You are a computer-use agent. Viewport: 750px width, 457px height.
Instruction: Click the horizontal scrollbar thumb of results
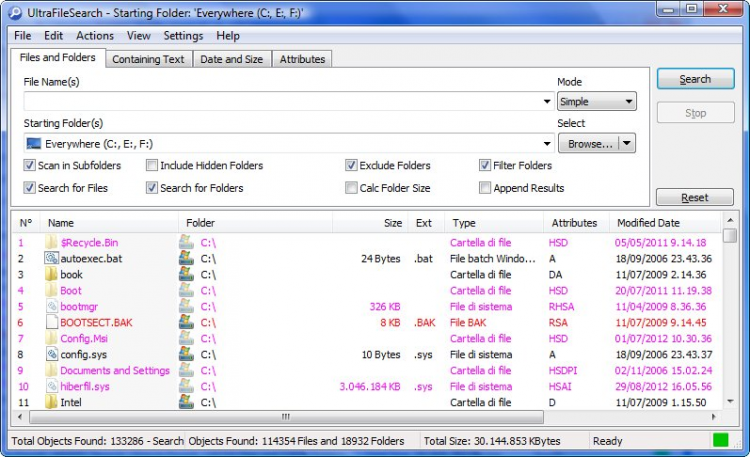[286, 417]
